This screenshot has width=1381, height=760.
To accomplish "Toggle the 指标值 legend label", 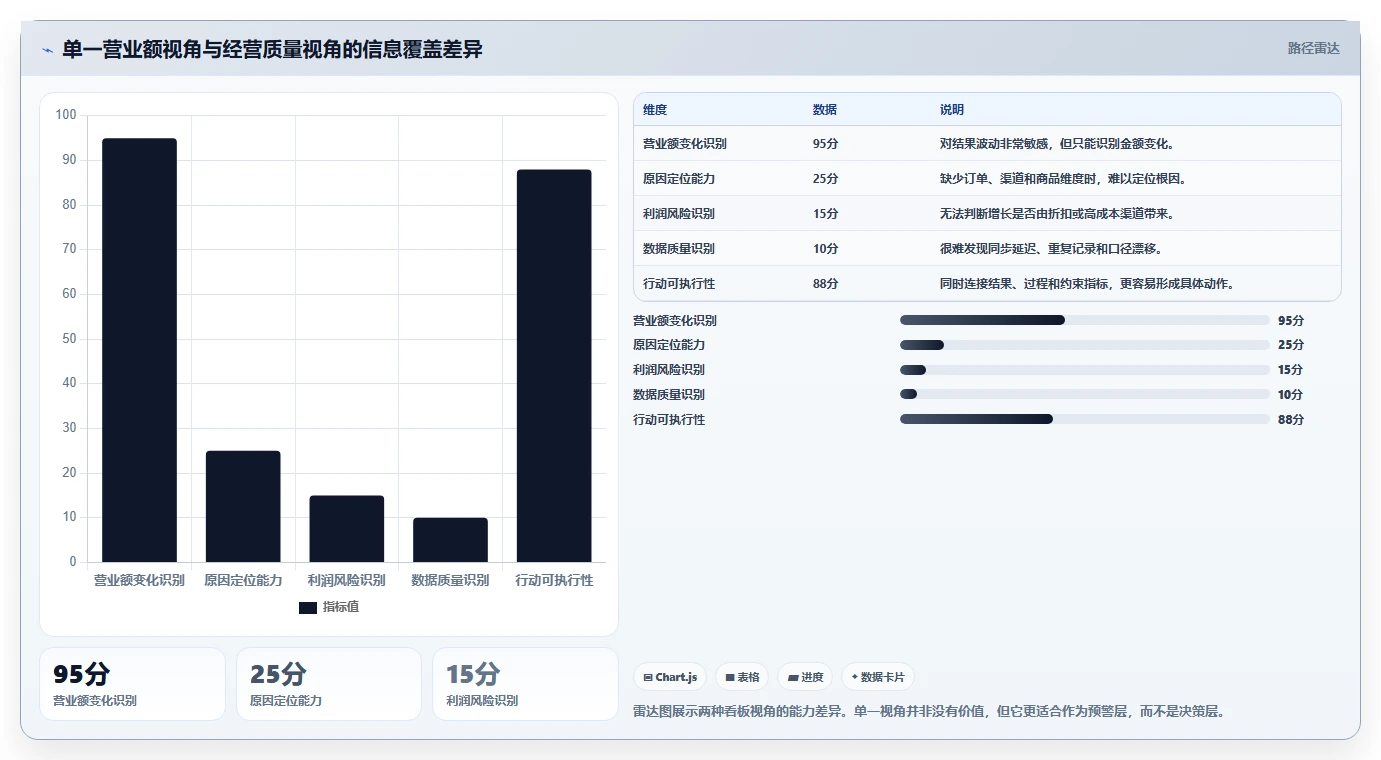I will pos(341,608).
